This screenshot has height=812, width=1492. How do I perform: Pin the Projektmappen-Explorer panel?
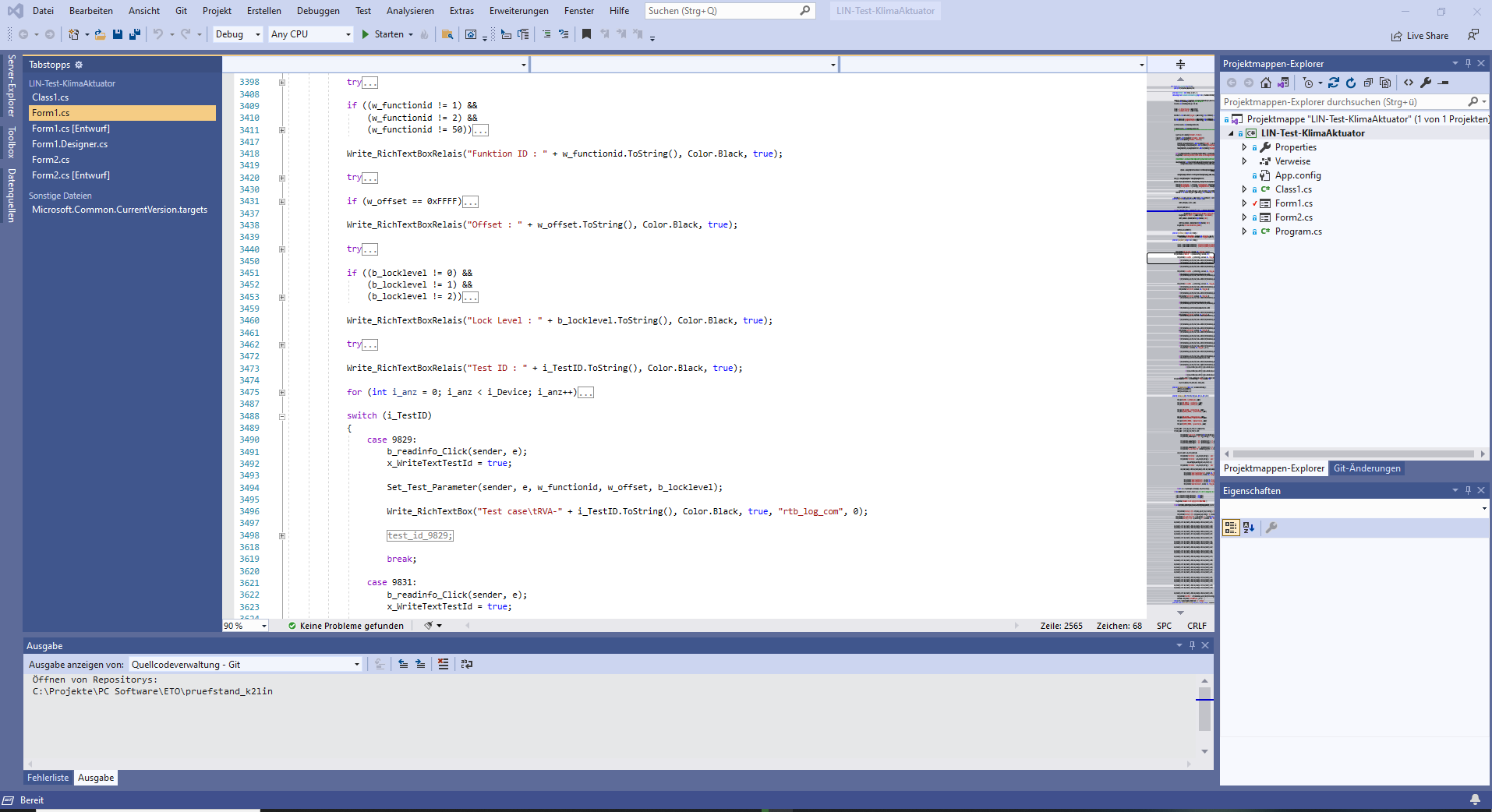pyautogui.click(x=1468, y=63)
